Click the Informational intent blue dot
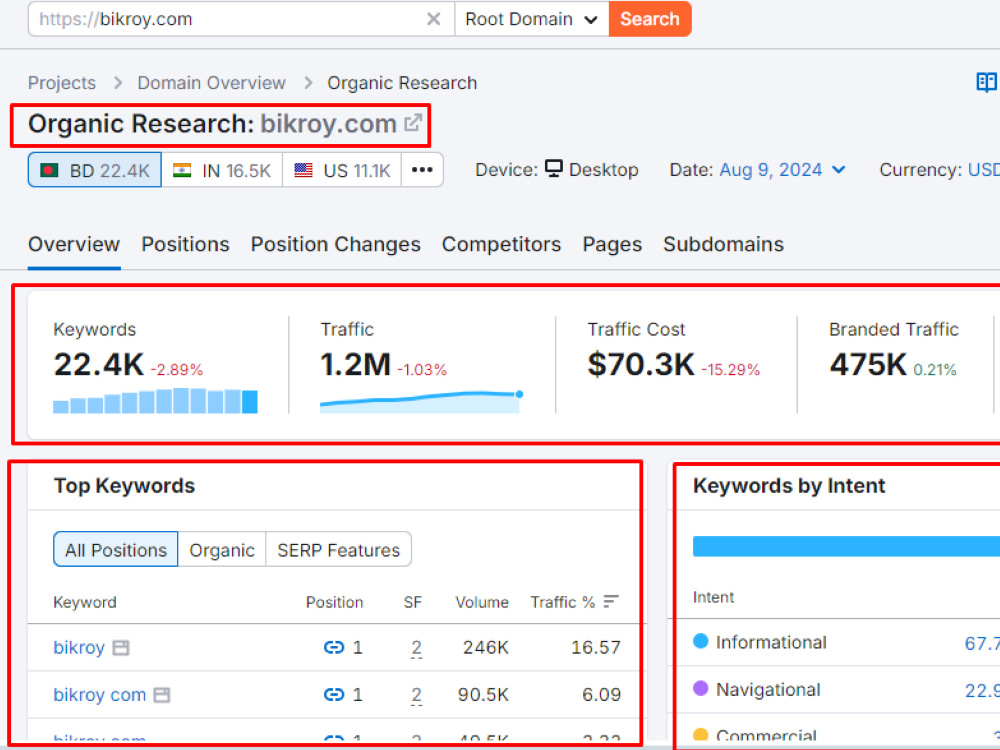Image resolution: width=1000 pixels, height=750 pixels. (x=700, y=641)
